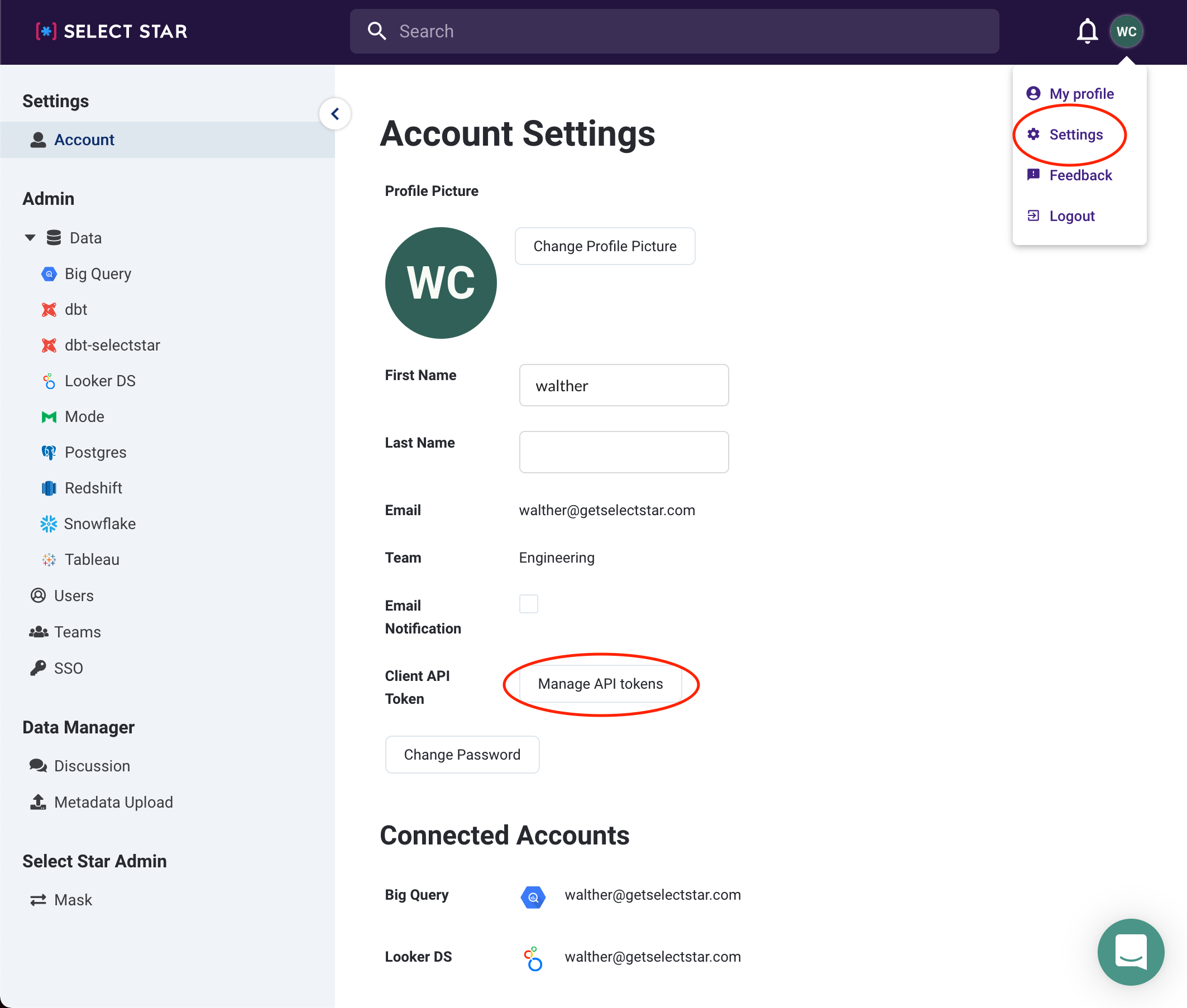
Task: Open Big Query data source
Action: click(98, 273)
